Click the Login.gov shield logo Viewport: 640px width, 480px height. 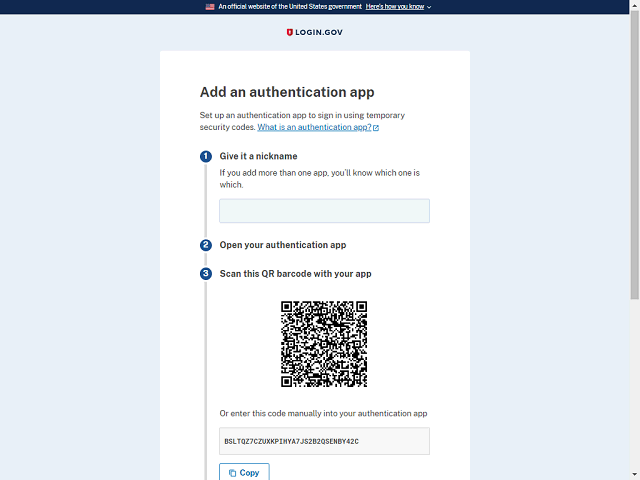point(289,32)
